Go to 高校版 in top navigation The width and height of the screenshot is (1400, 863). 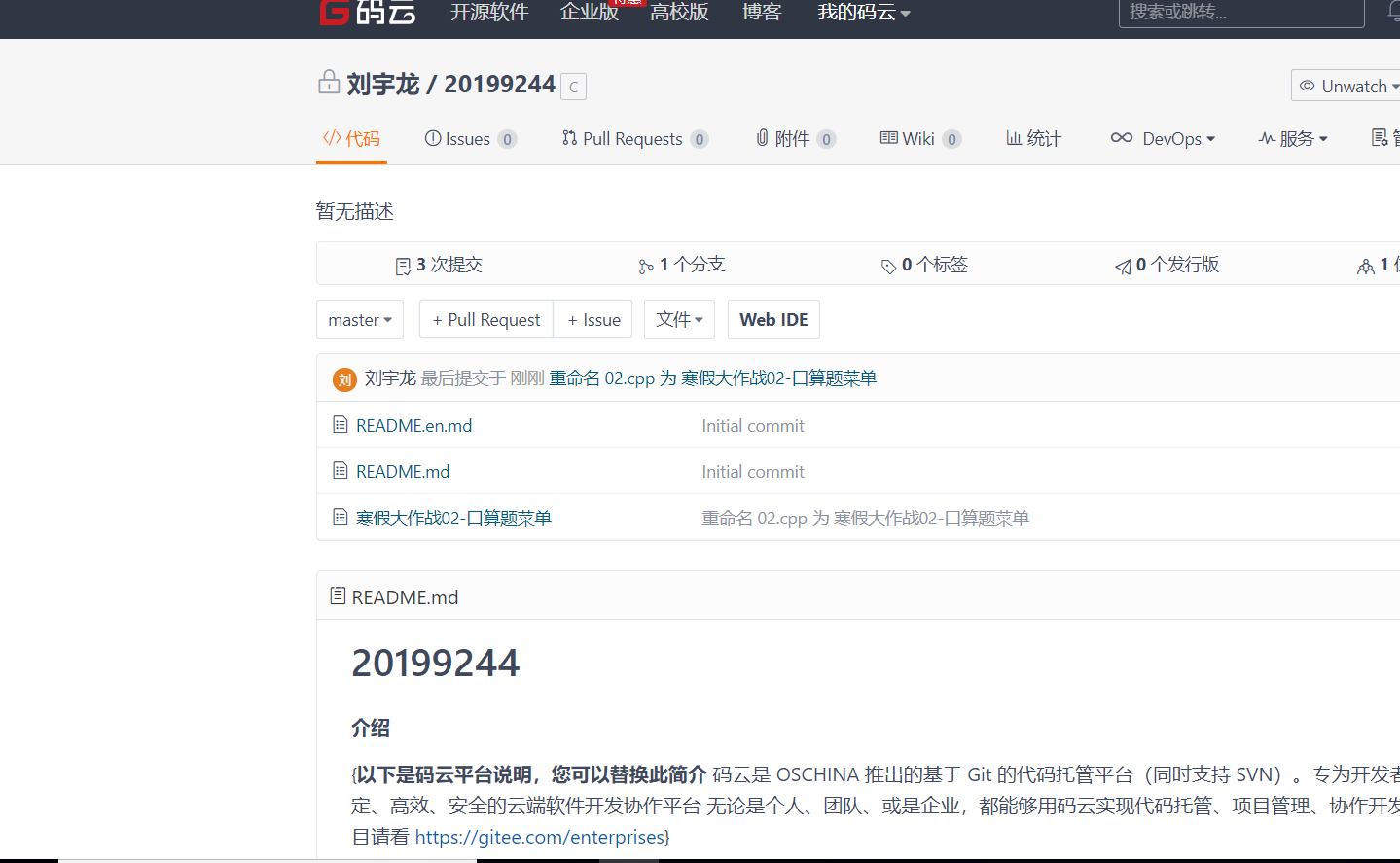679,12
